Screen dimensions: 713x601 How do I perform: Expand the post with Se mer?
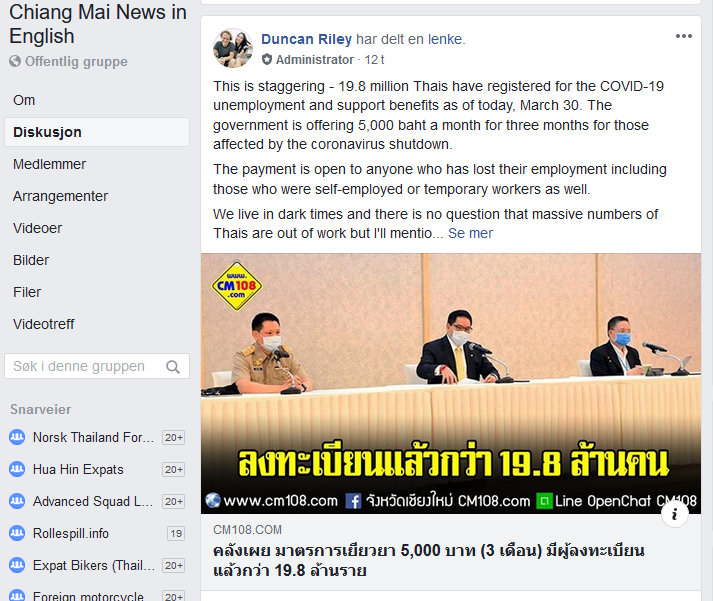coord(470,233)
